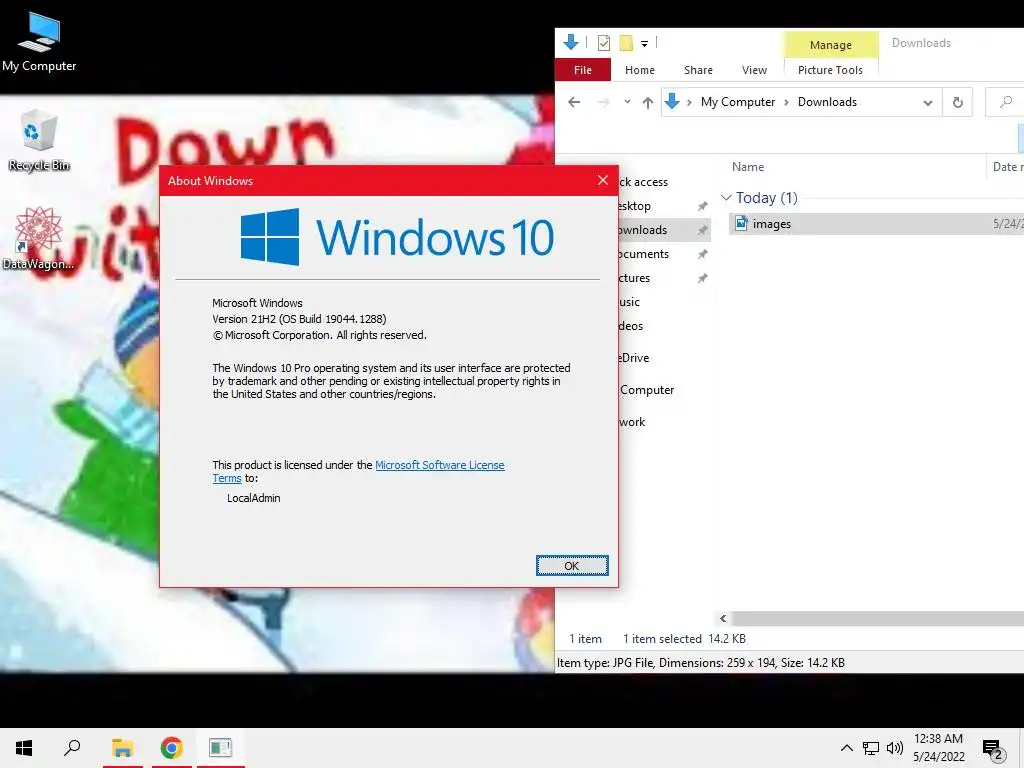Open Microsoft Software License Terms link
Screen dimensions: 1024x768
point(440,465)
